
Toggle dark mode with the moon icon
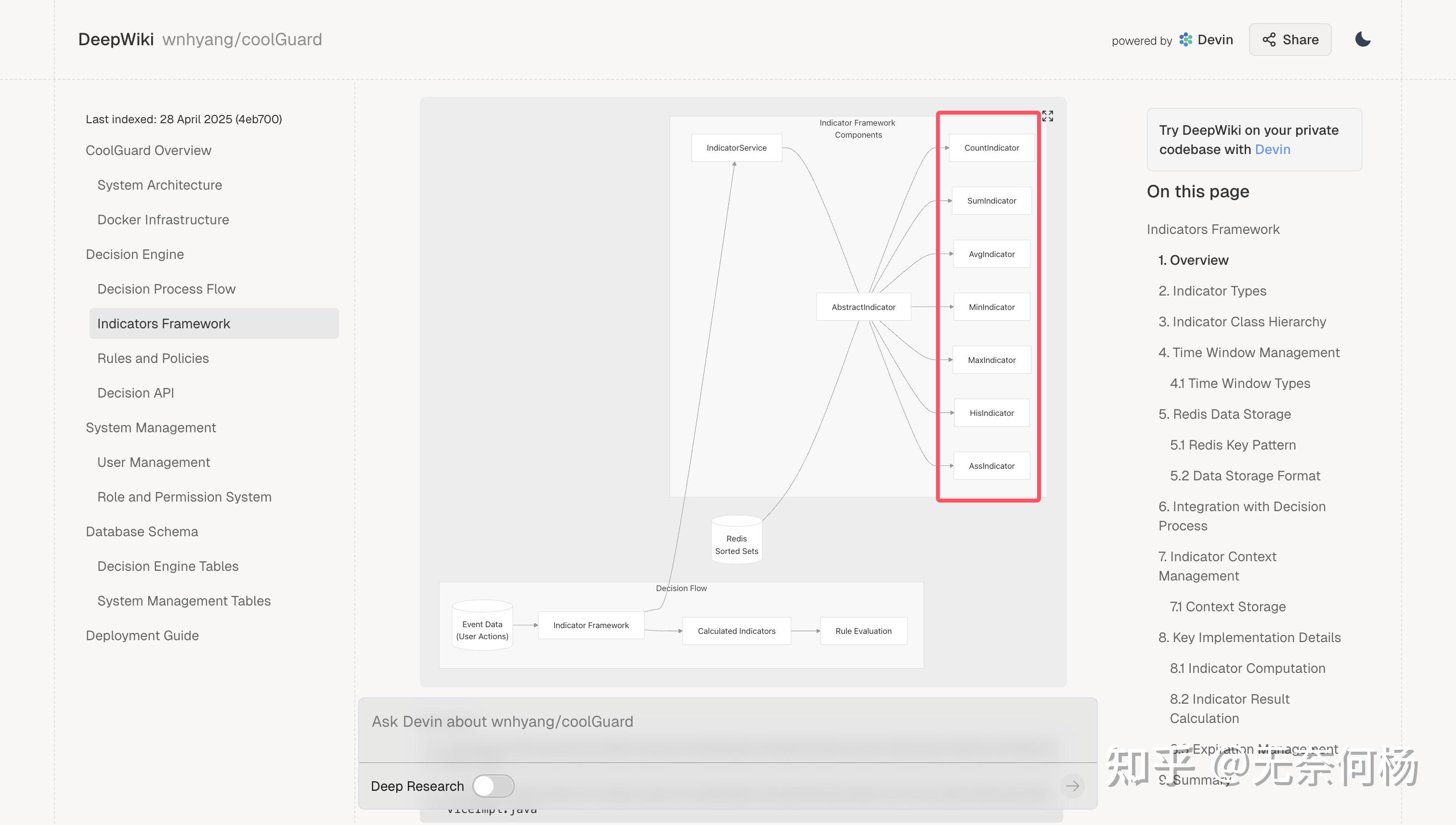1363,39
